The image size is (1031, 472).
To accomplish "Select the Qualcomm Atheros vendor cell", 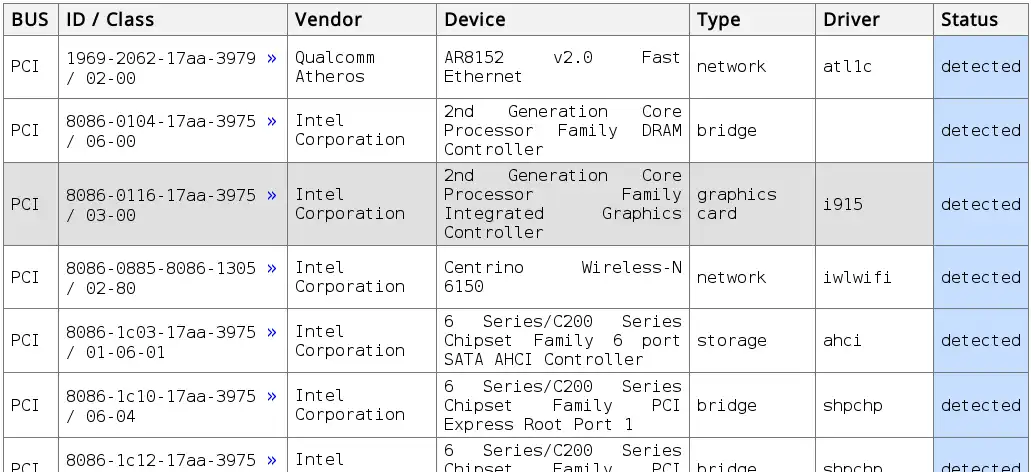I will point(362,67).
